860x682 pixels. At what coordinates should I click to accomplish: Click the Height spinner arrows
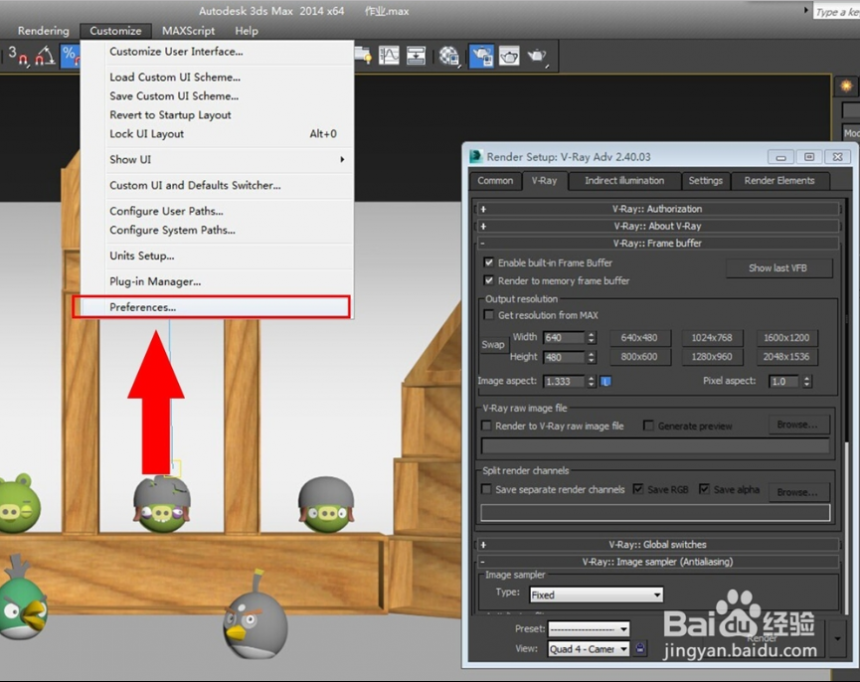click(591, 357)
